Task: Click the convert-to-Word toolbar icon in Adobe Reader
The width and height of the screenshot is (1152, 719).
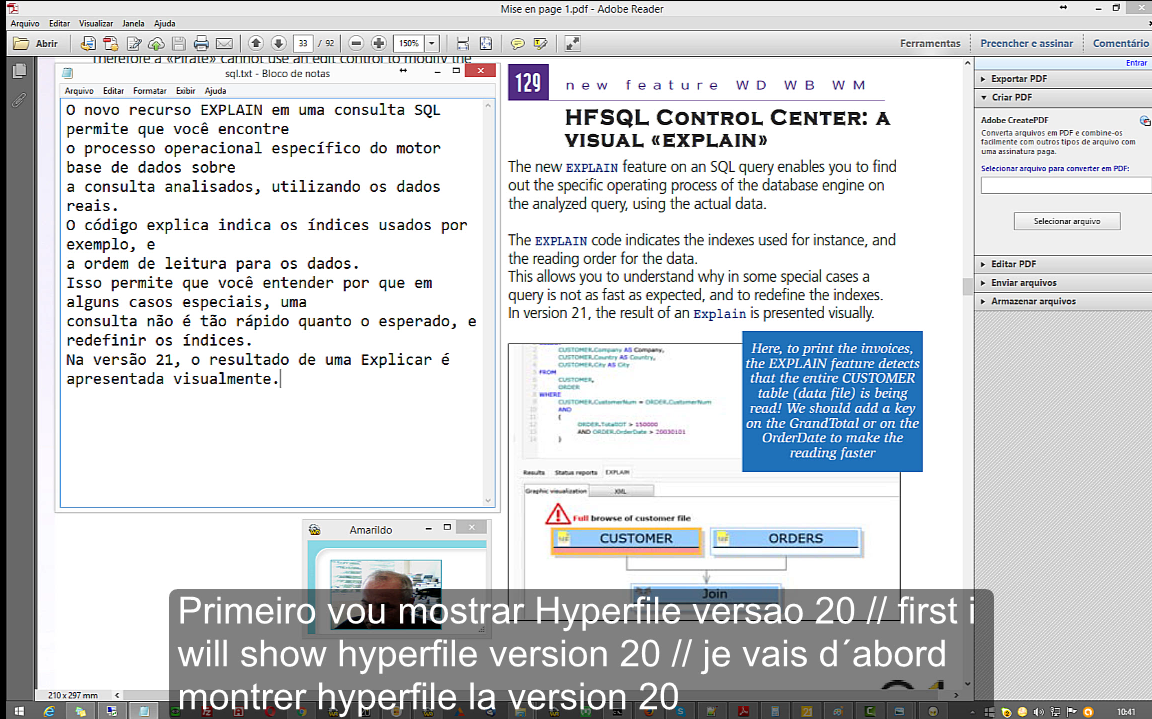Action: [87, 43]
